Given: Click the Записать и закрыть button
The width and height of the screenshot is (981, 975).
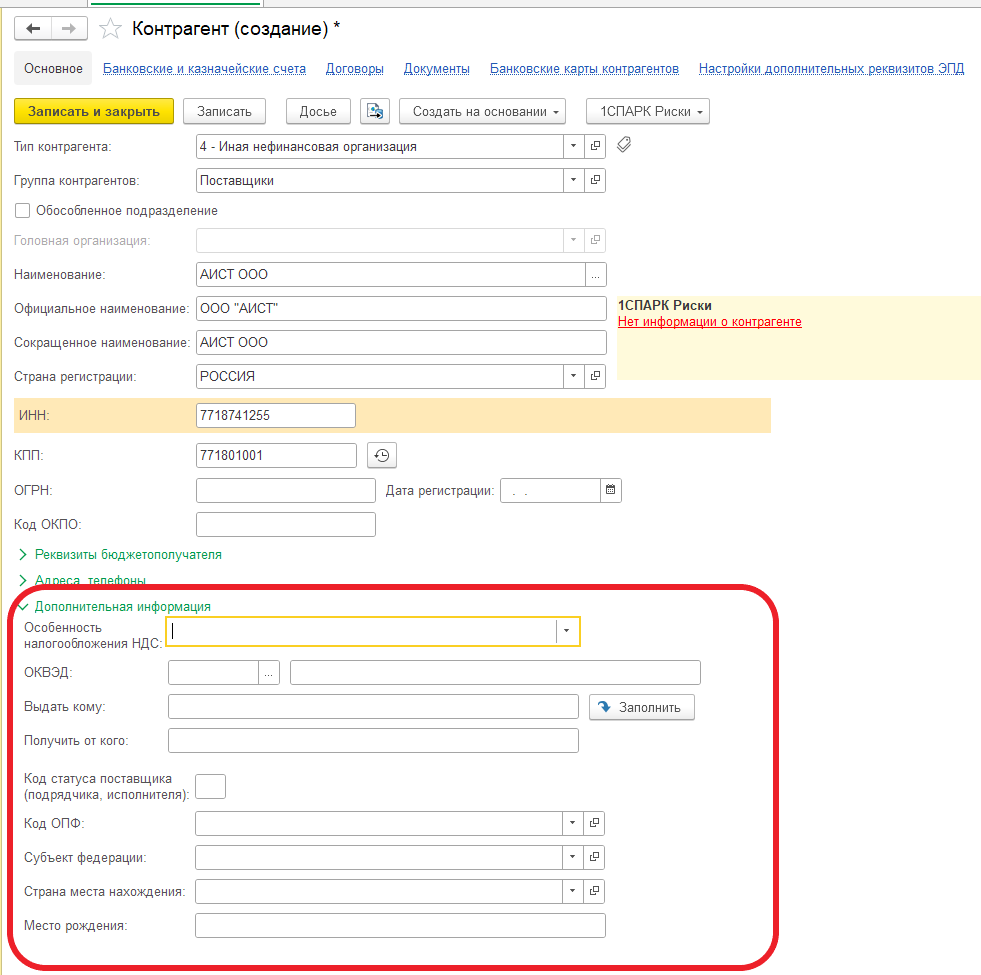Looking at the screenshot, I should (x=94, y=111).
